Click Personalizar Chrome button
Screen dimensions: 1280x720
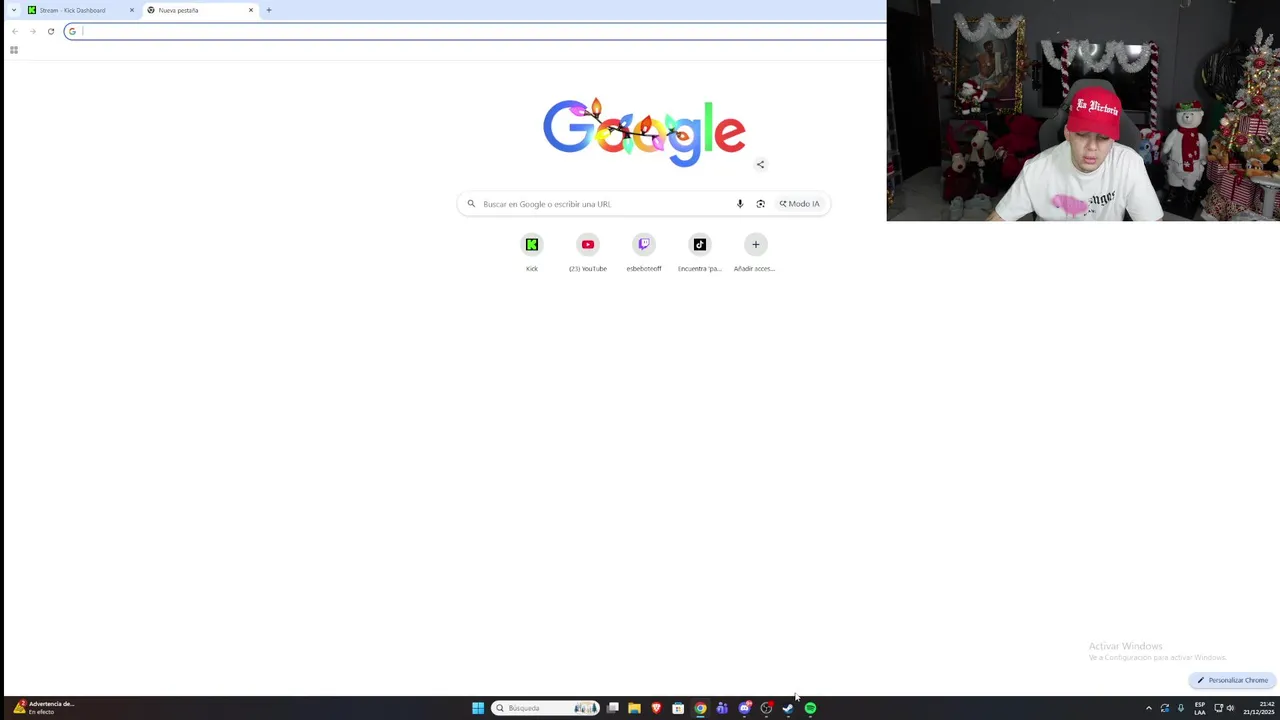(x=1232, y=680)
